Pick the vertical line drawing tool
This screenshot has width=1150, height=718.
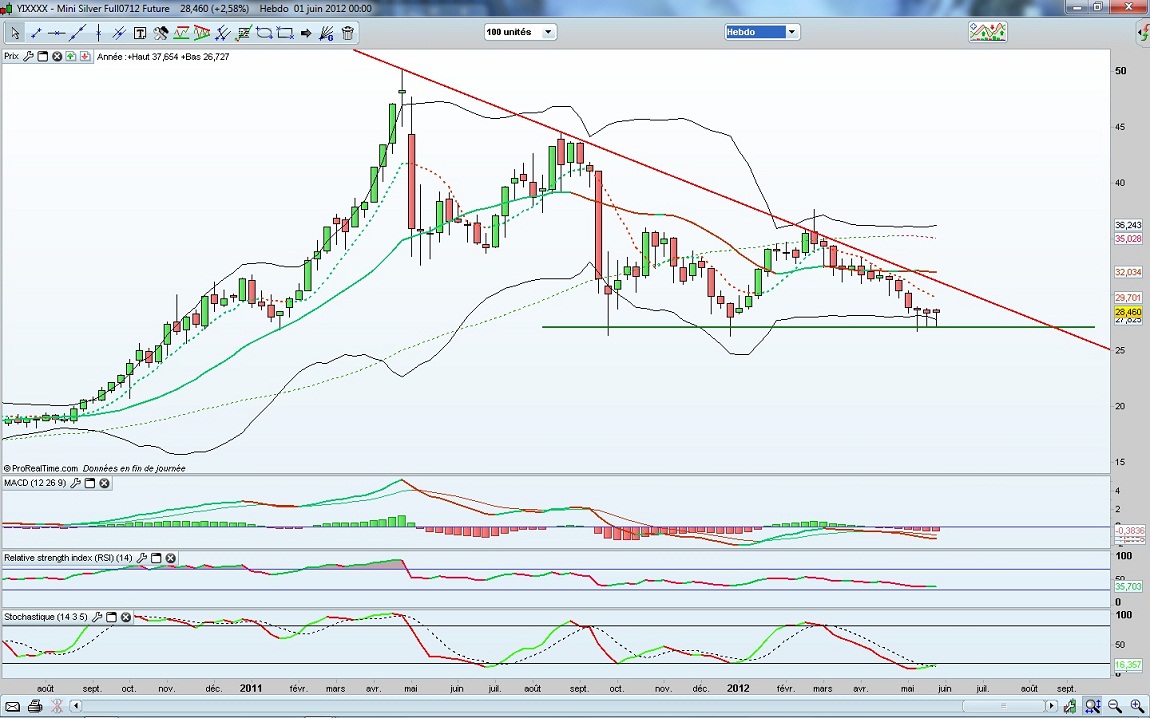point(98,33)
